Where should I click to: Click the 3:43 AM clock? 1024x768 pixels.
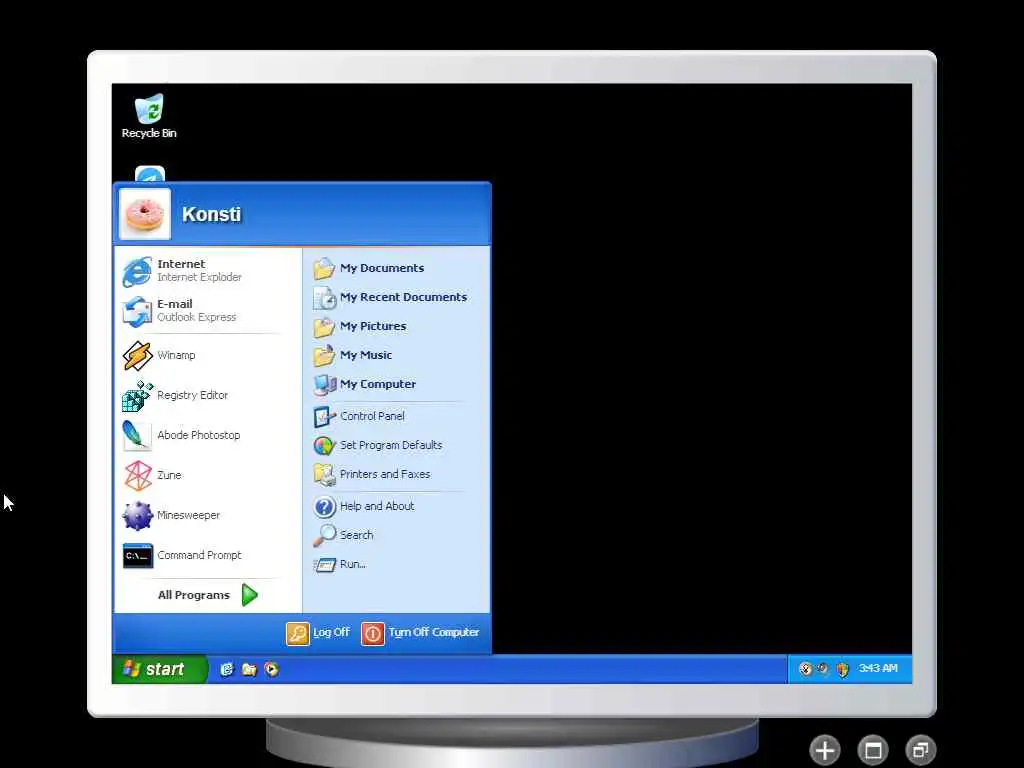pyautogui.click(x=878, y=668)
